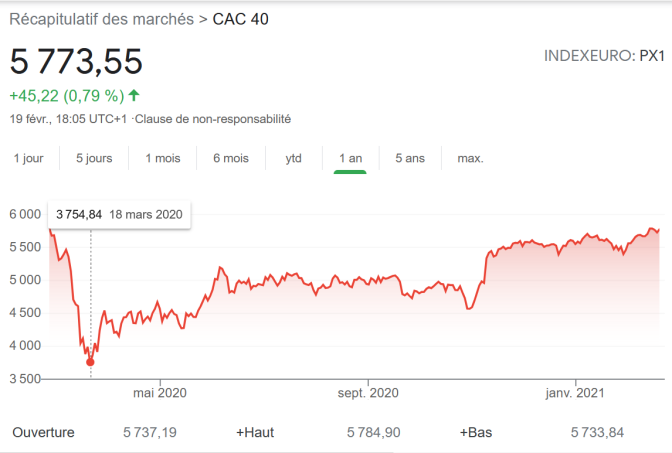The width and height of the screenshot is (672, 453).
Task: Click the red low-point marker dot
Action: [90, 362]
